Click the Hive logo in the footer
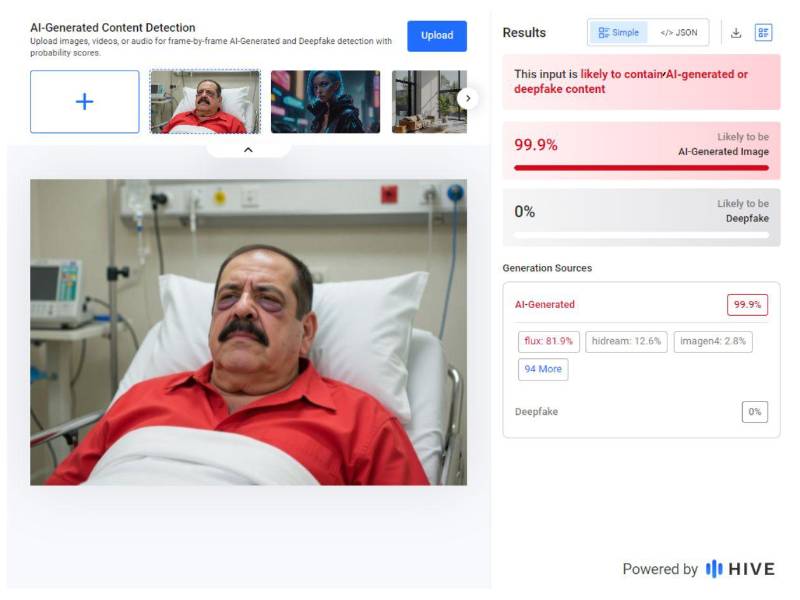The width and height of the screenshot is (800, 600). pos(740,569)
